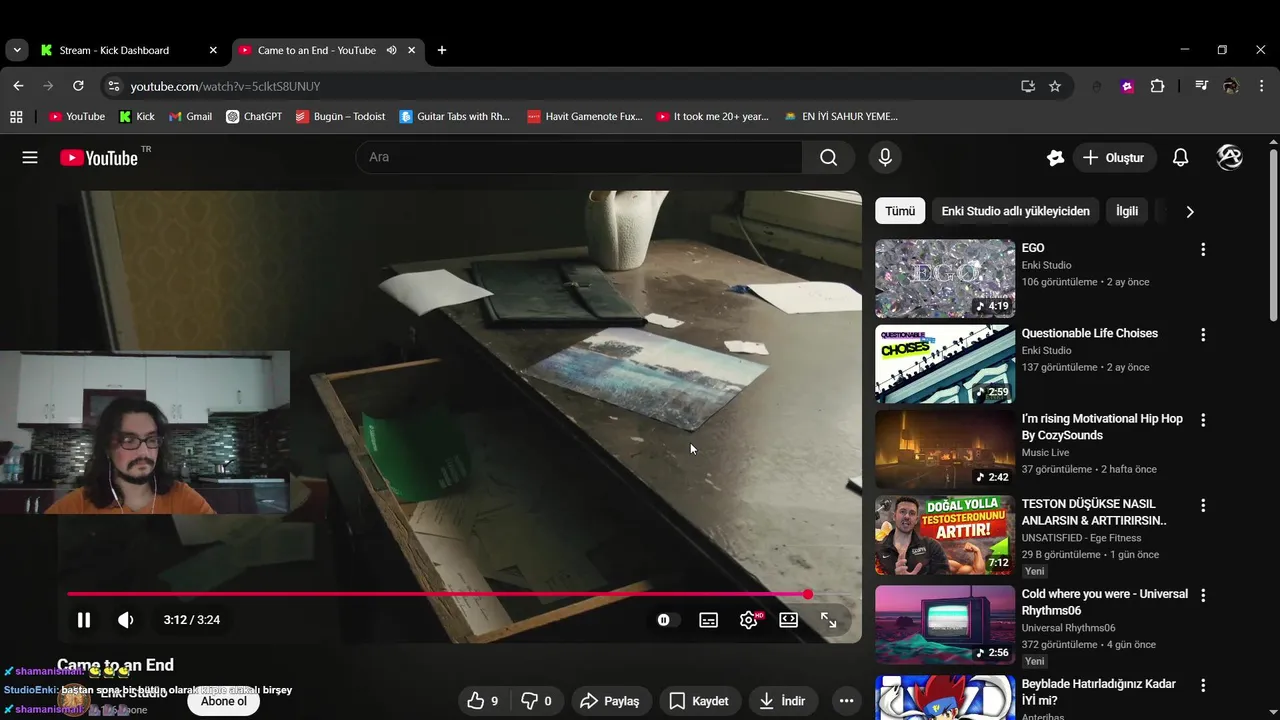Reload the page
Image resolution: width=1280 pixels, height=720 pixels.
tap(78, 86)
